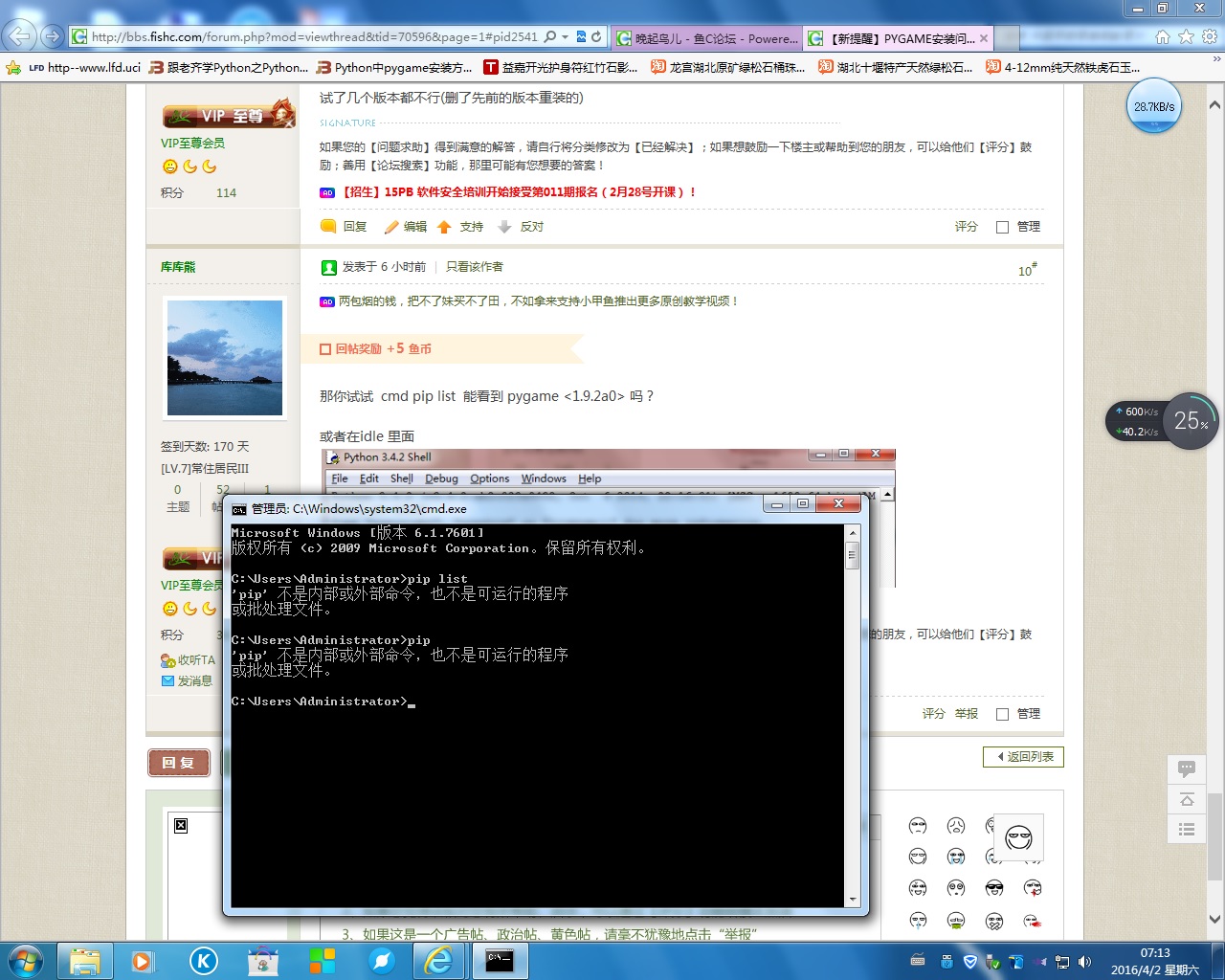Click the refresh icon in address bar

click(x=596, y=37)
